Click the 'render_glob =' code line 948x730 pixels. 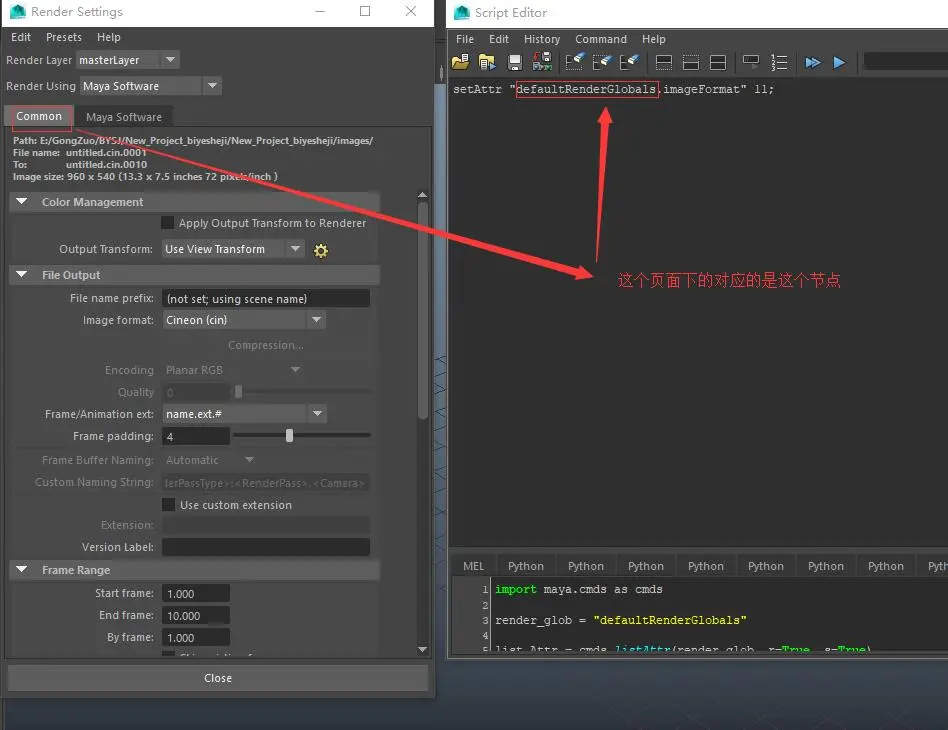tap(620, 620)
